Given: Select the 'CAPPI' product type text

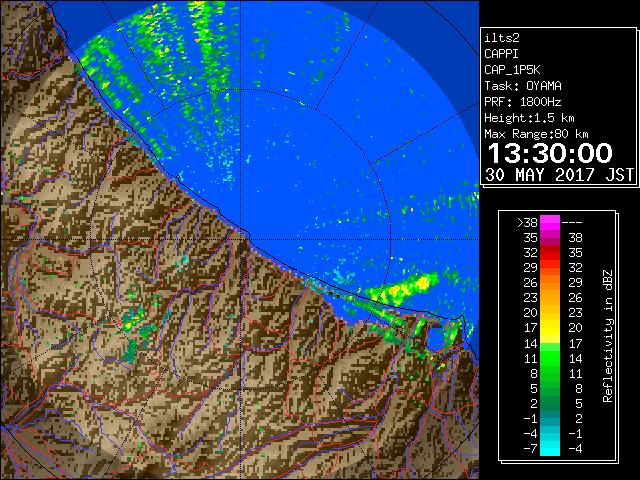Looking at the screenshot, I should [x=501, y=54].
